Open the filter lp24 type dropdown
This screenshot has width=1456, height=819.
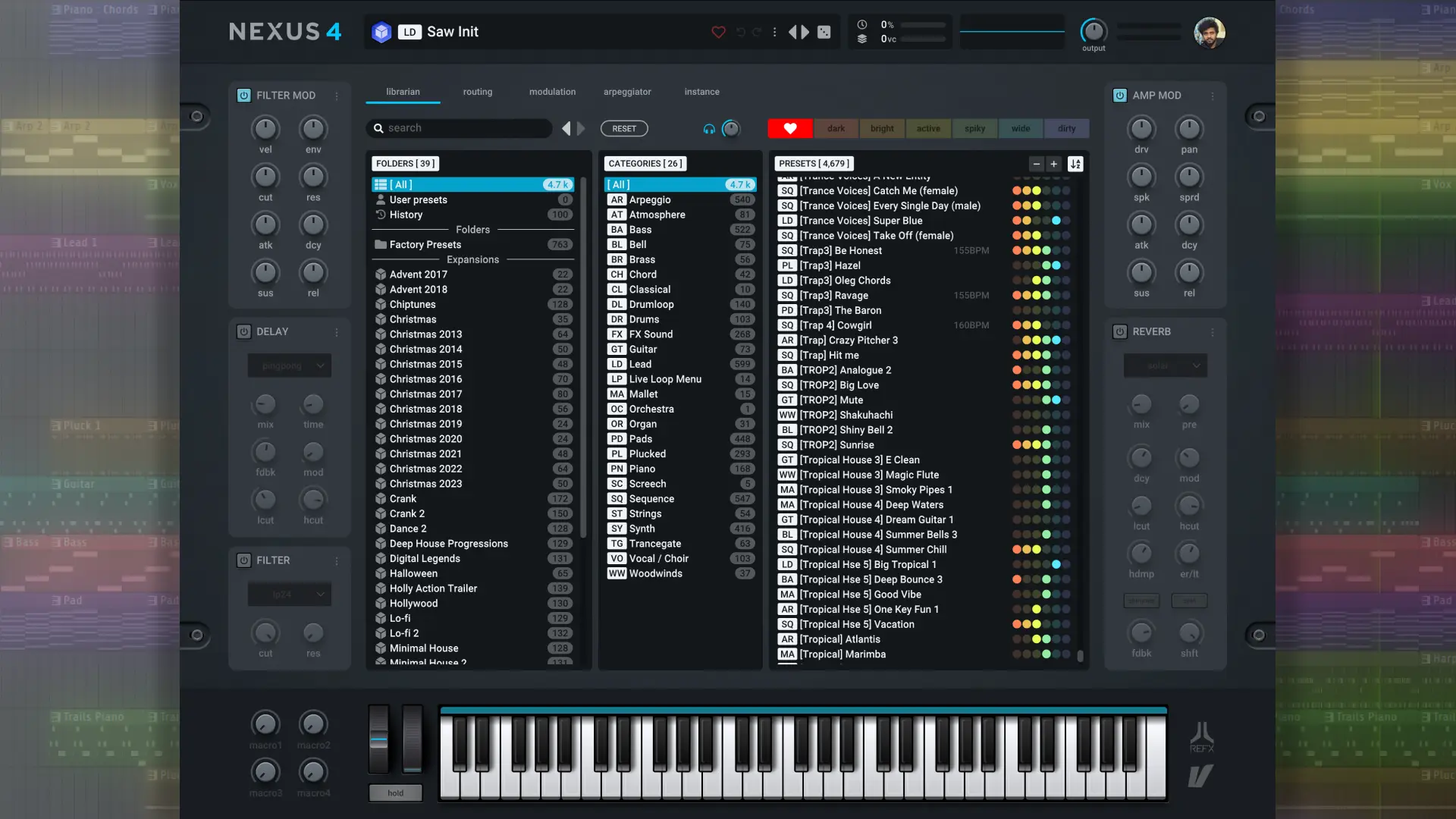[x=290, y=595]
